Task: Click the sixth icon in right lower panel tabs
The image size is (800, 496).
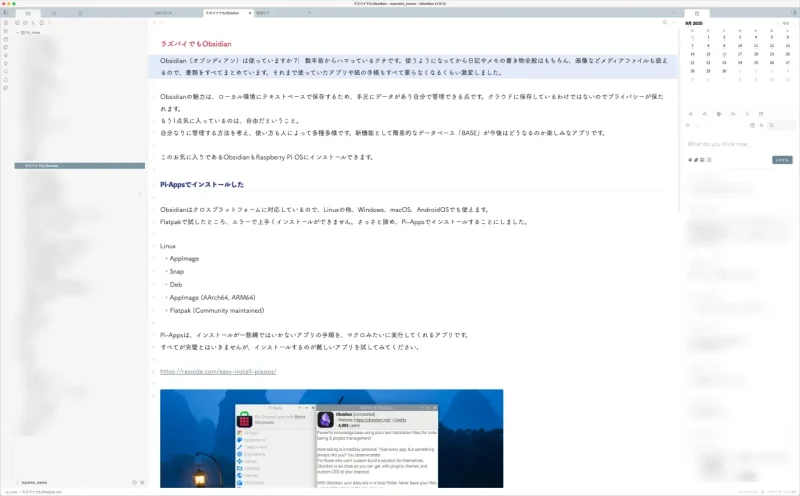Action: tap(761, 114)
